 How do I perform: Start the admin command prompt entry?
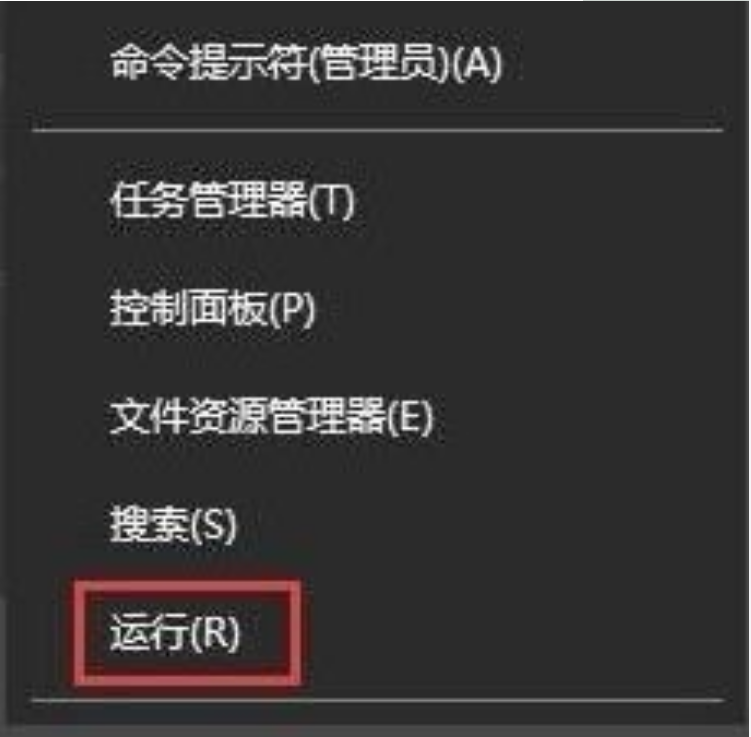[x=306, y=64]
